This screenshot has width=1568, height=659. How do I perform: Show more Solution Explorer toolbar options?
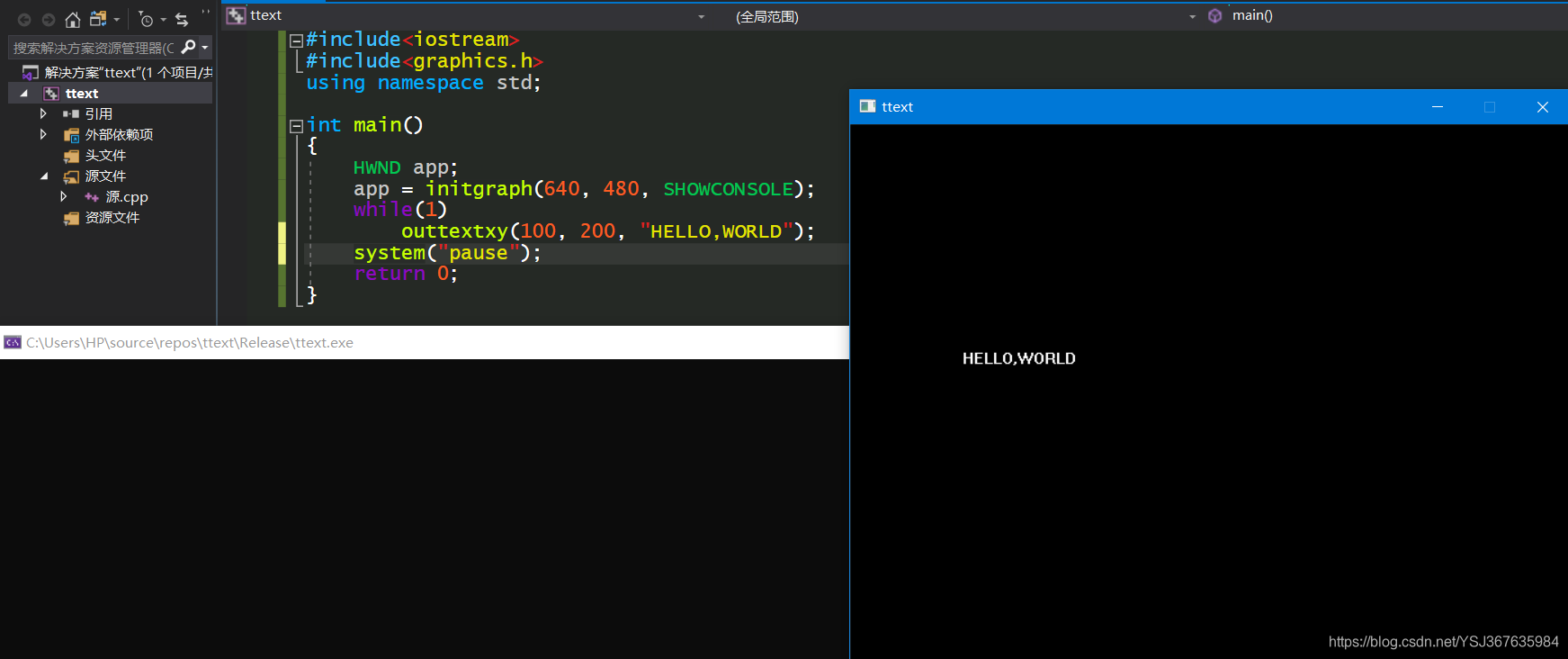[x=206, y=13]
